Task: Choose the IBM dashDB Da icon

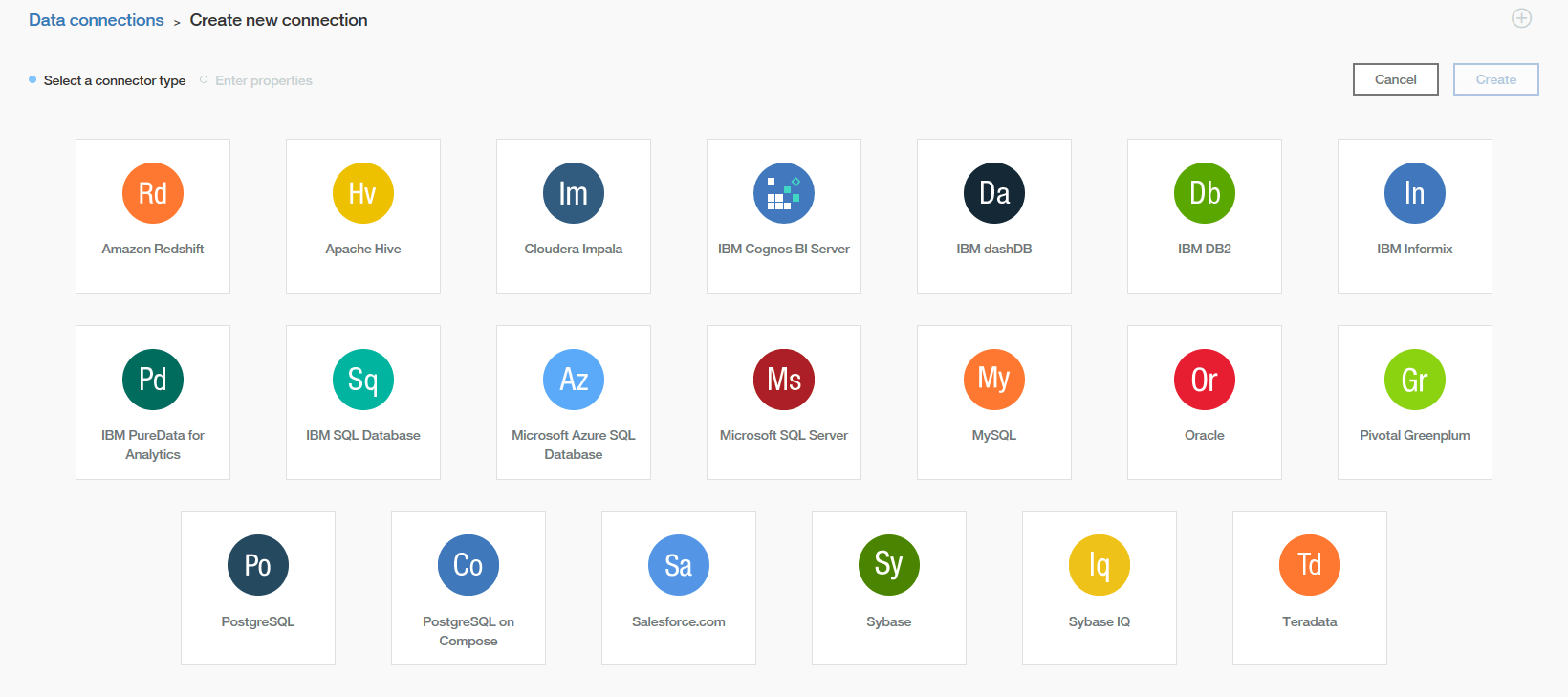Action: point(994,193)
